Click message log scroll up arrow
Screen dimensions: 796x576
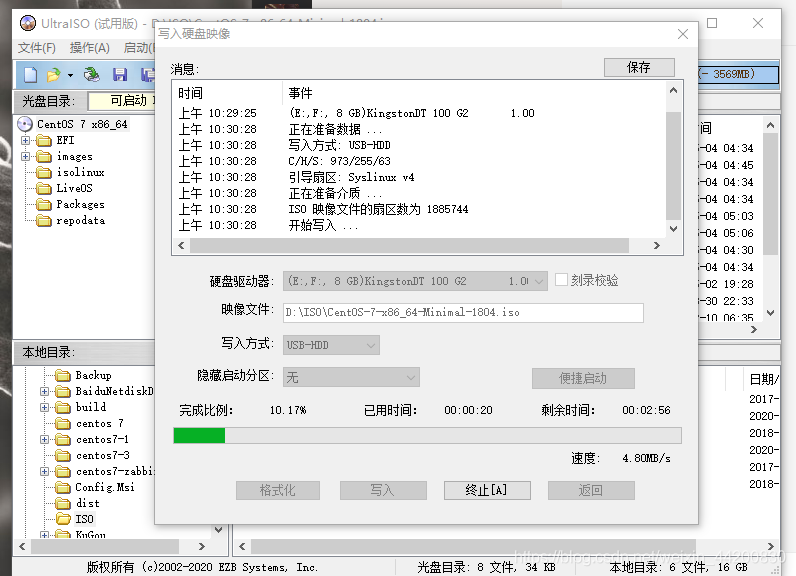[x=674, y=90]
